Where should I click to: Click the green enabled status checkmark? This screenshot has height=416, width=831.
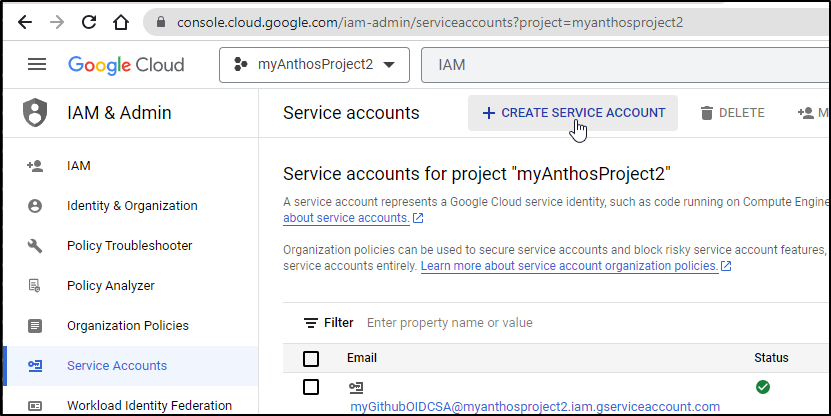763,387
